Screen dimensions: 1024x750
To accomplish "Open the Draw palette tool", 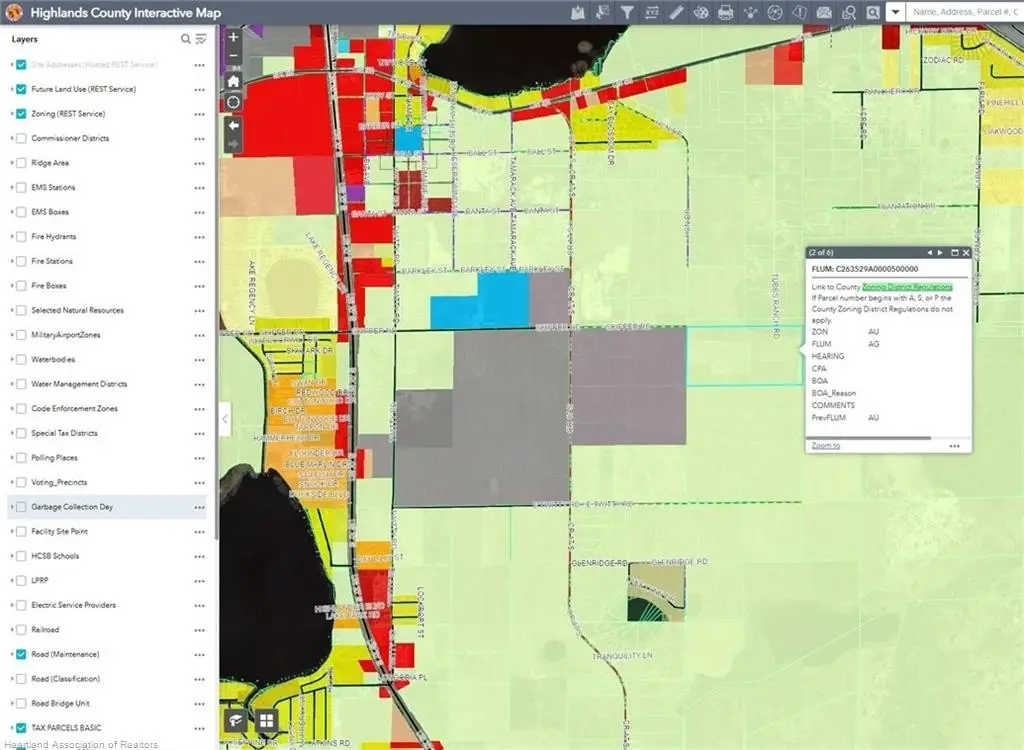I will (701, 12).
